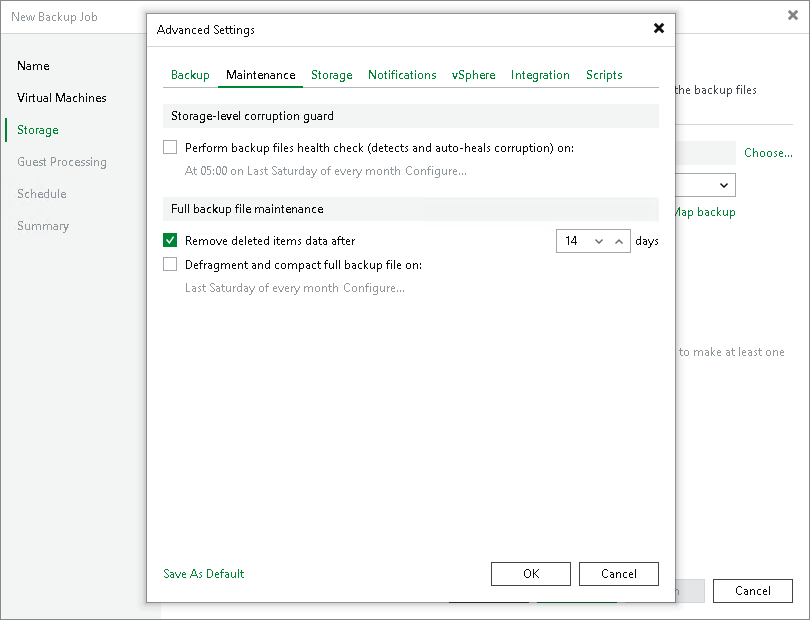Screen dimensions: 810x620
Task: Open the vSphere tab
Action: pos(473,75)
